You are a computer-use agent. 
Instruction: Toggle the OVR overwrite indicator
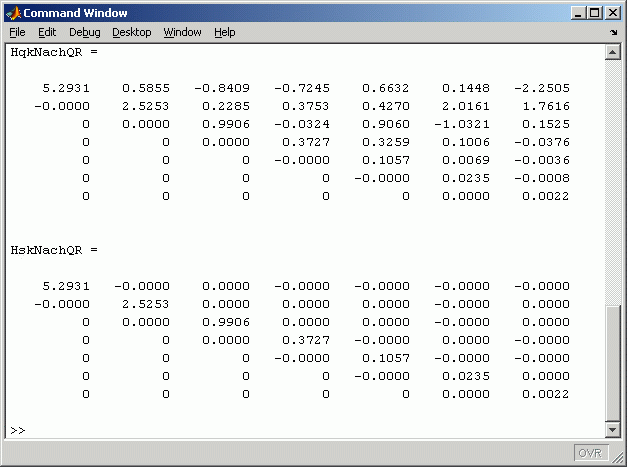pos(590,453)
